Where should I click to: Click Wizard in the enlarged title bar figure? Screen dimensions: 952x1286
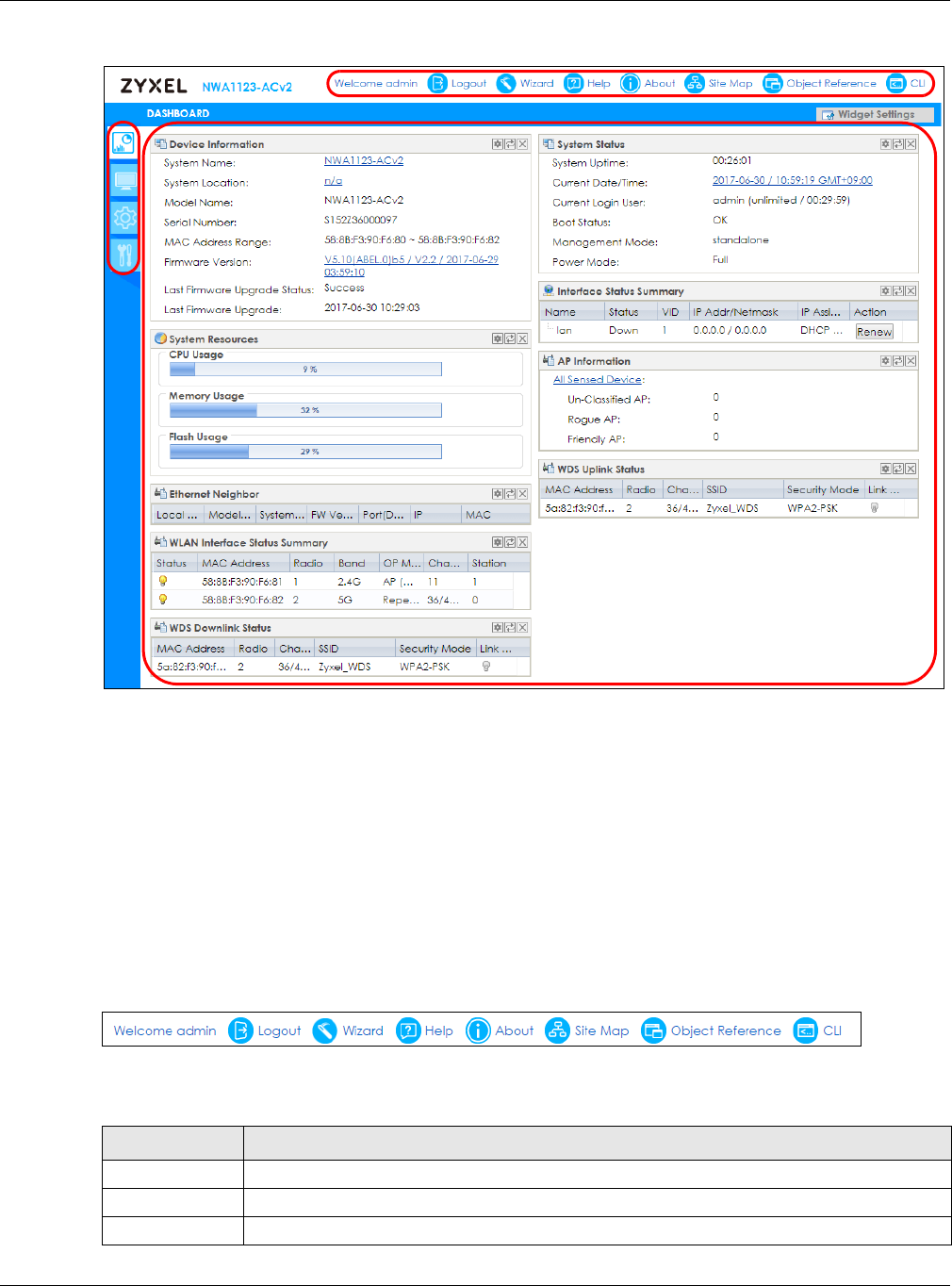coord(348,1030)
